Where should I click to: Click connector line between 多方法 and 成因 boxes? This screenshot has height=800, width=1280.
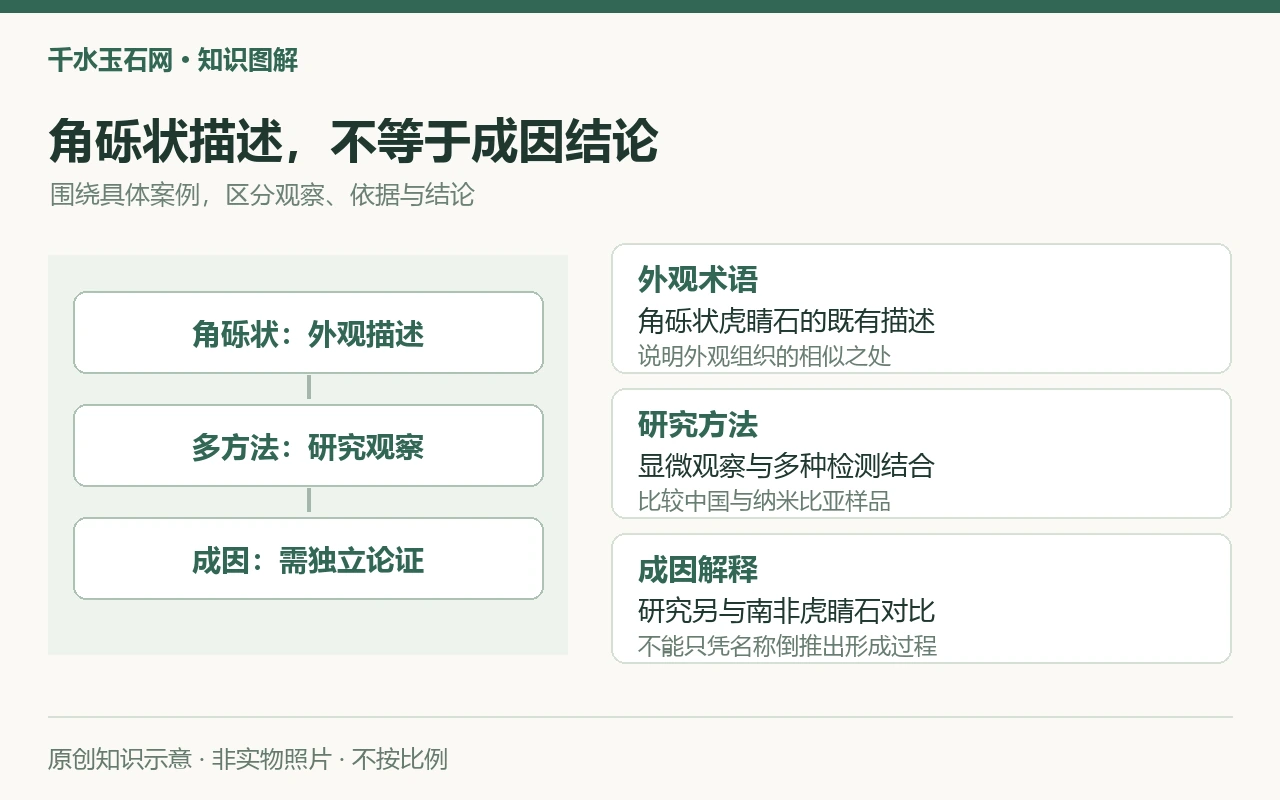coord(309,501)
